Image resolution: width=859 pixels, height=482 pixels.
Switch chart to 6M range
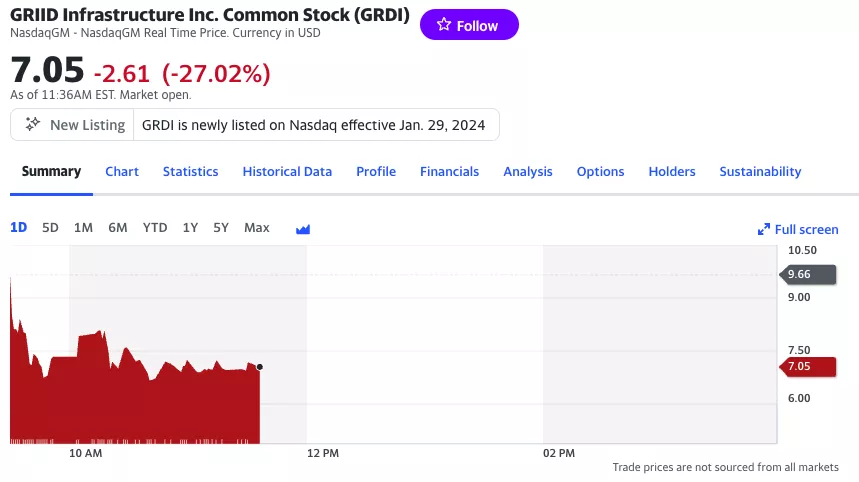[x=118, y=228]
